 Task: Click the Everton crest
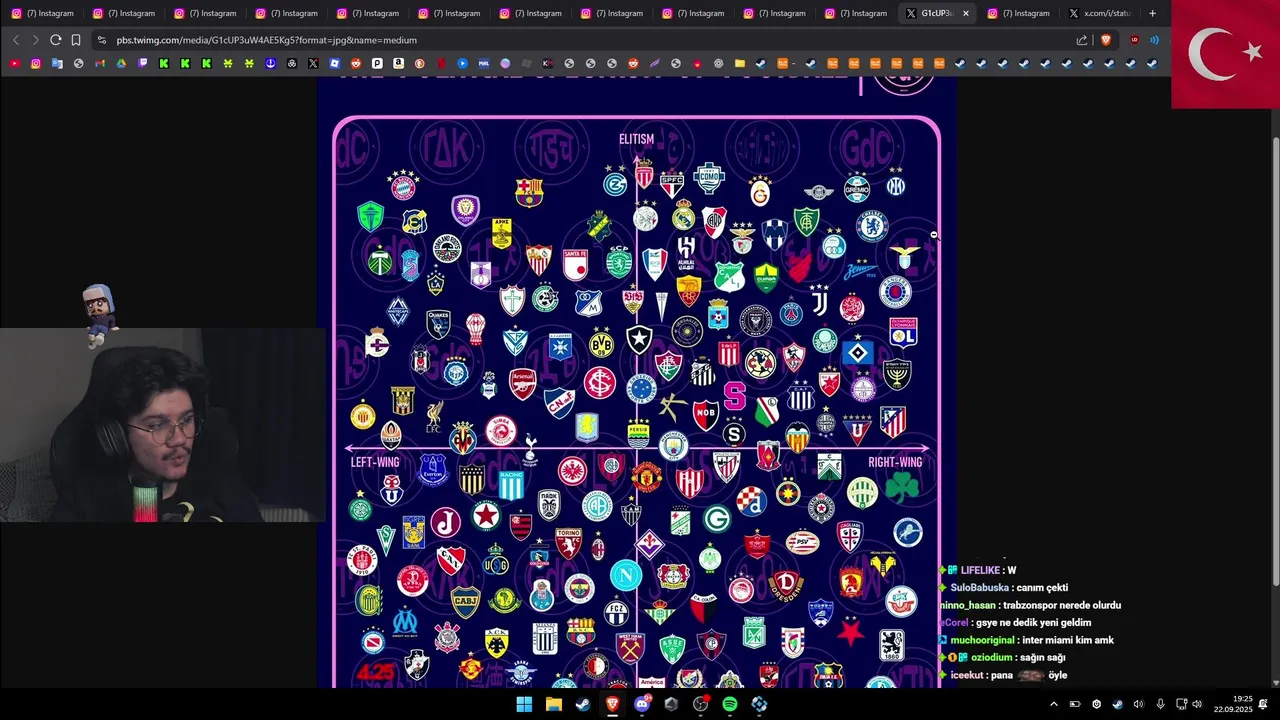coord(433,469)
